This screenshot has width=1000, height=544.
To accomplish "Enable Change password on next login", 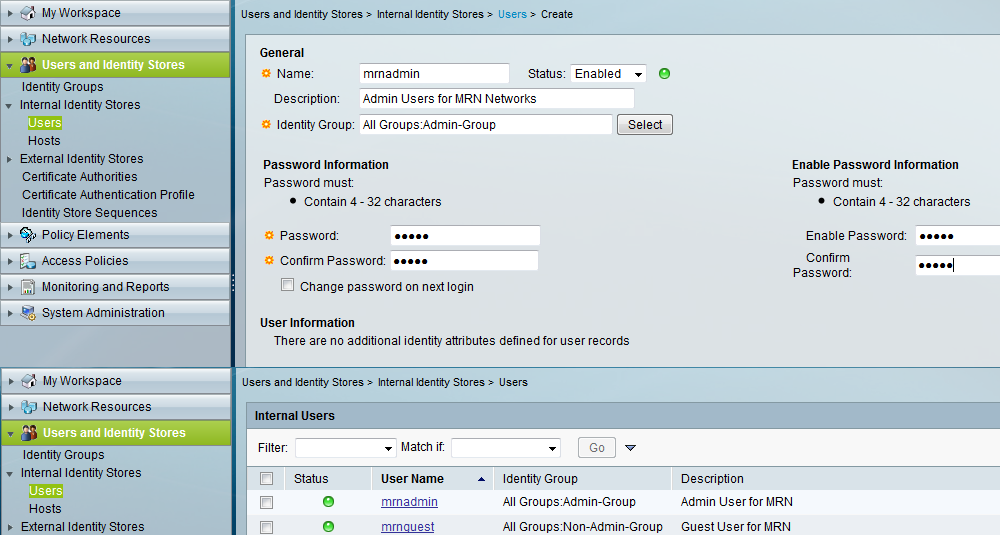I will coord(288,286).
